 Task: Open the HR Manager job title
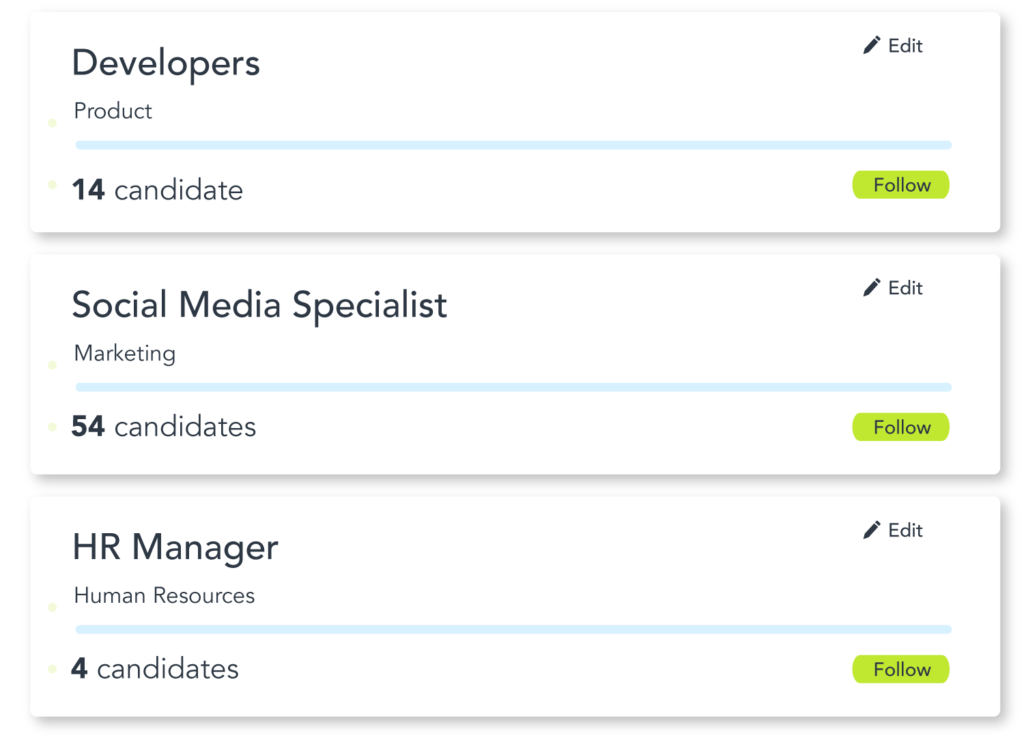(175, 547)
